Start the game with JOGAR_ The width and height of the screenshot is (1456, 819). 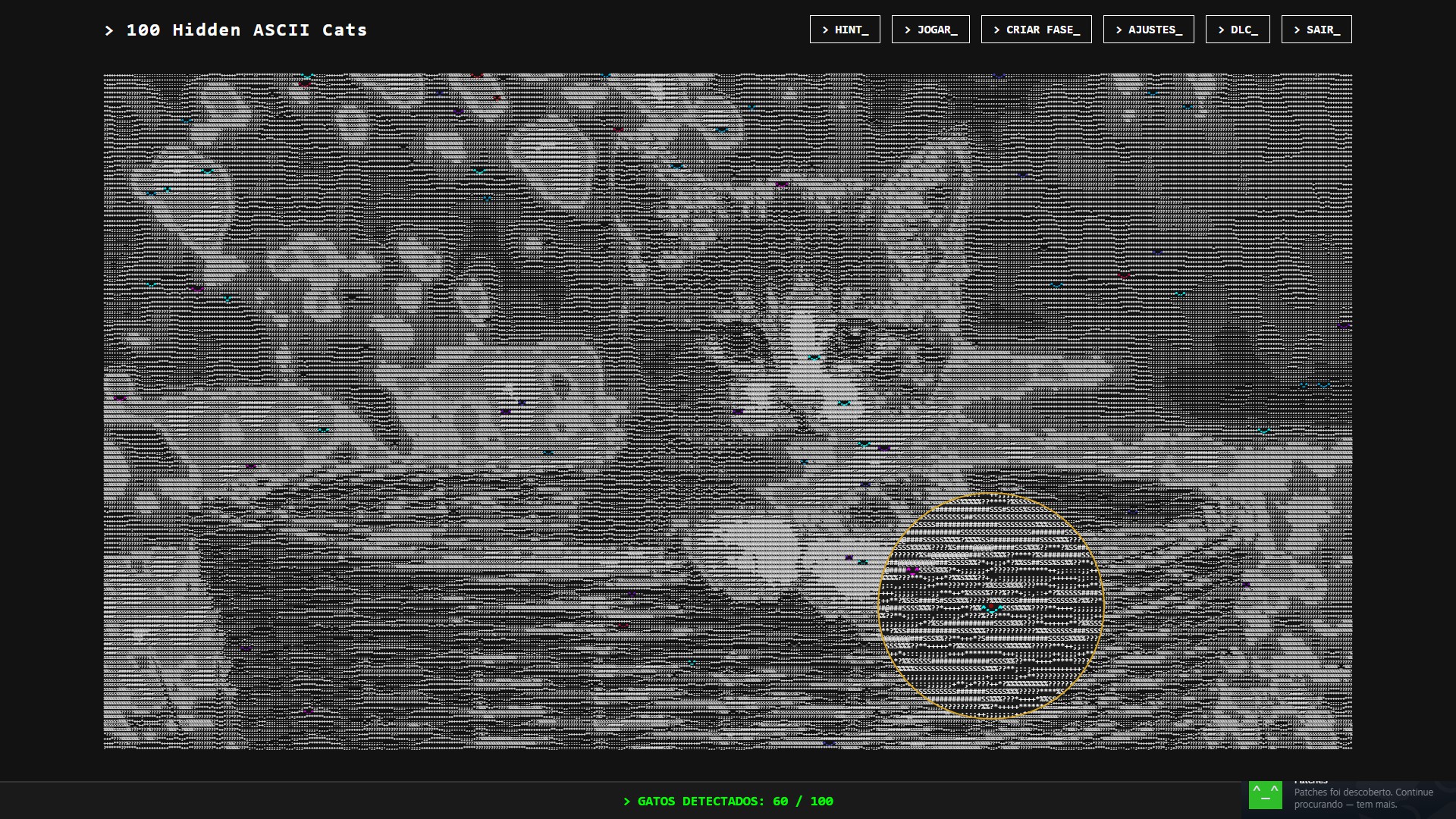point(930,30)
